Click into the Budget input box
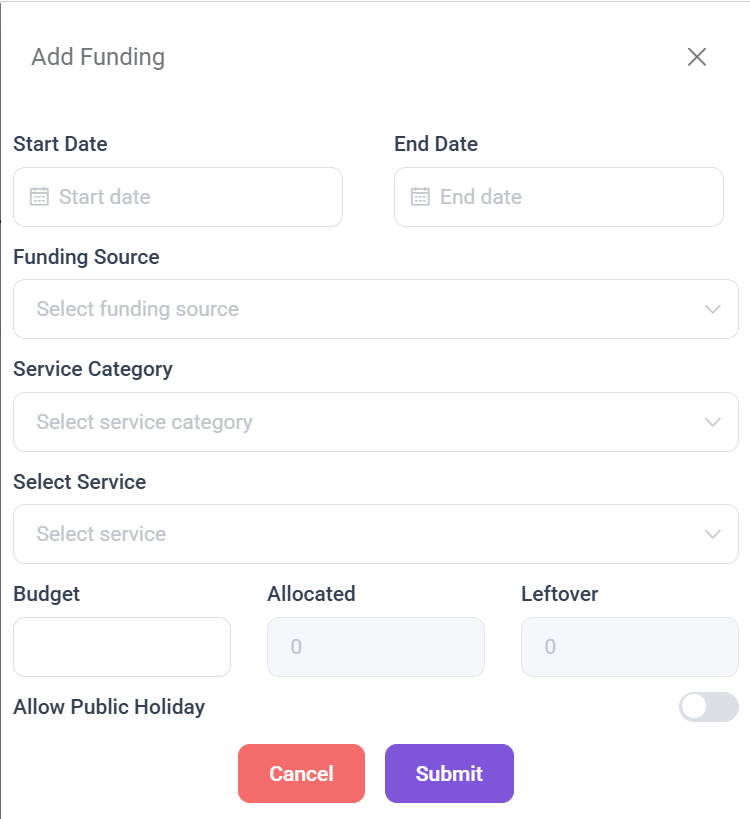The width and height of the screenshot is (750, 819). coord(122,647)
